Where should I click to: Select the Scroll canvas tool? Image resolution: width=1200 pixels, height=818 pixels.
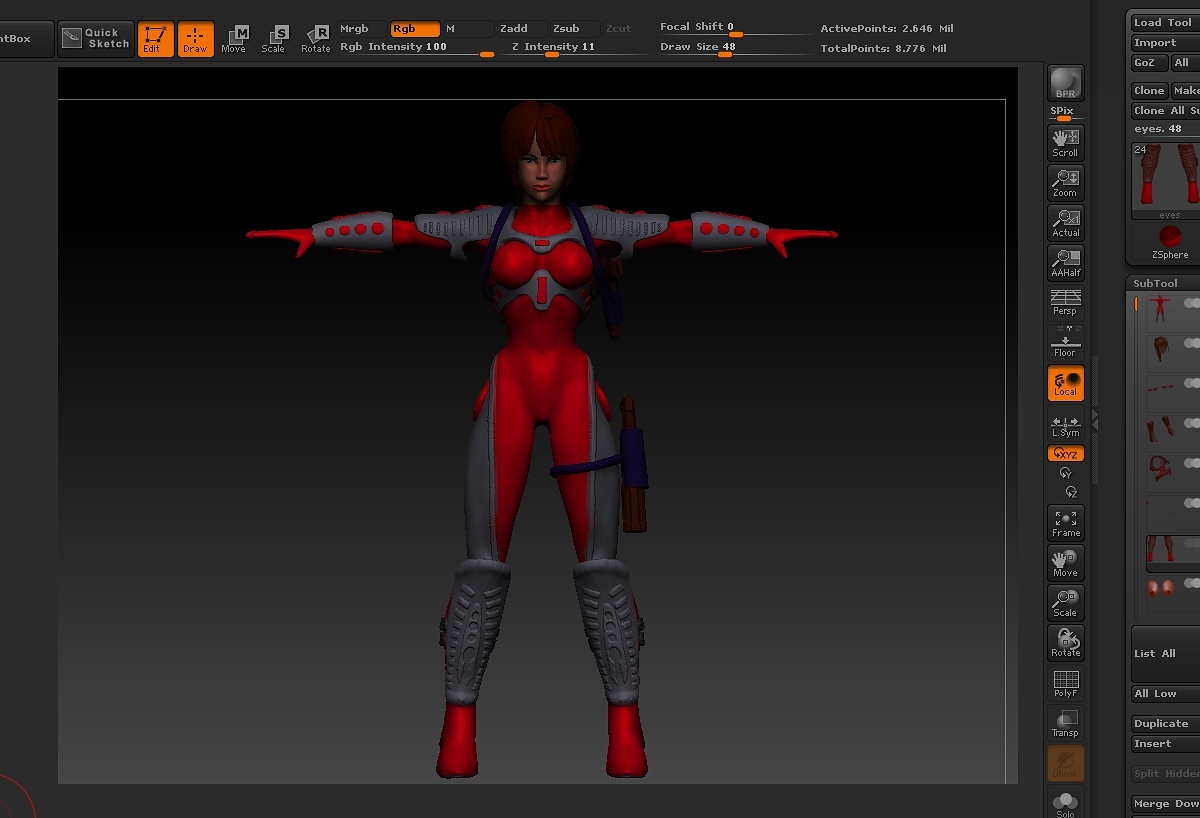[1065, 143]
